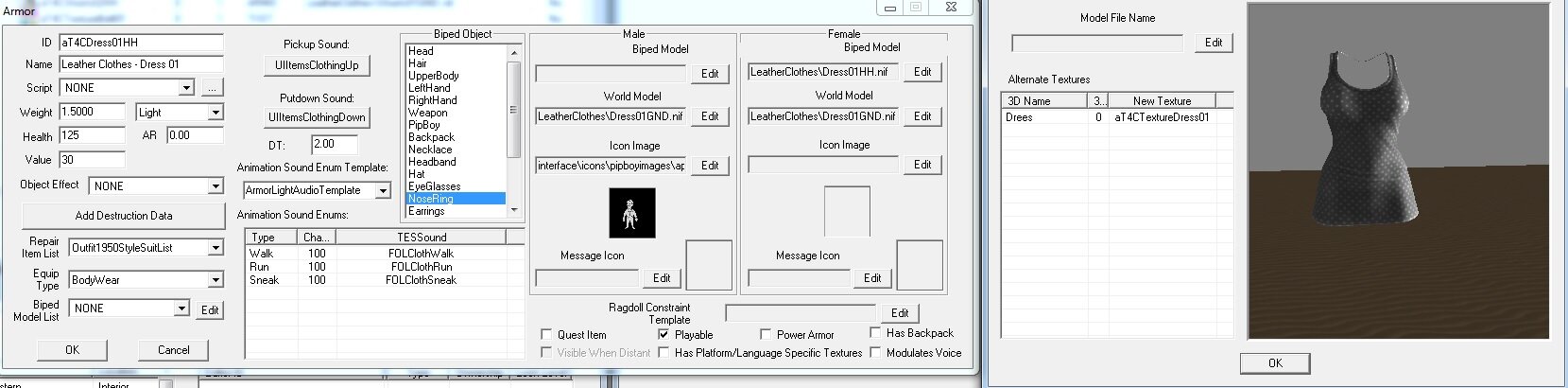
Task: Click the New Texture column header
Action: pos(1162,100)
